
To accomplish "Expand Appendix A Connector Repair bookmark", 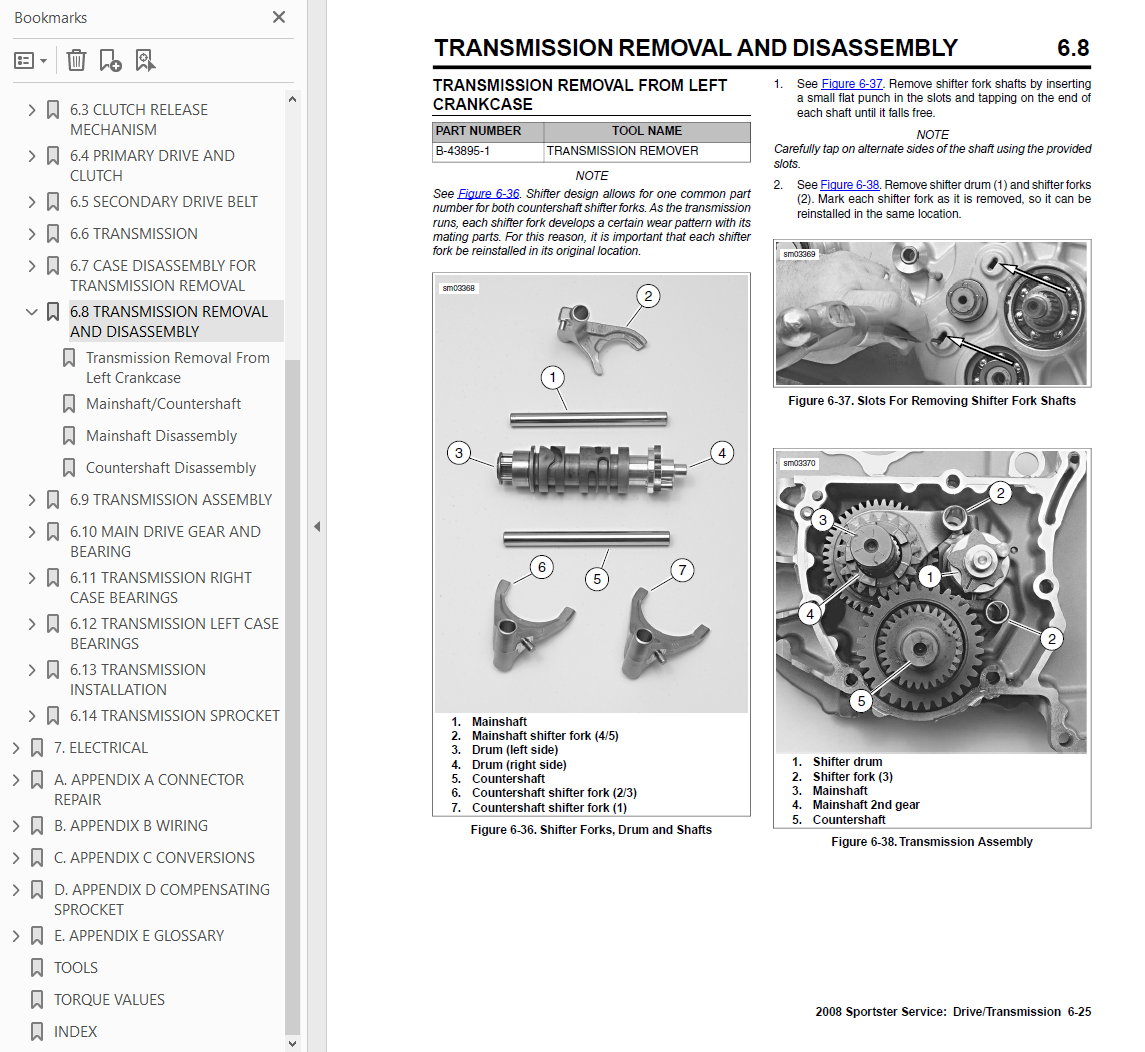I will click(x=16, y=780).
